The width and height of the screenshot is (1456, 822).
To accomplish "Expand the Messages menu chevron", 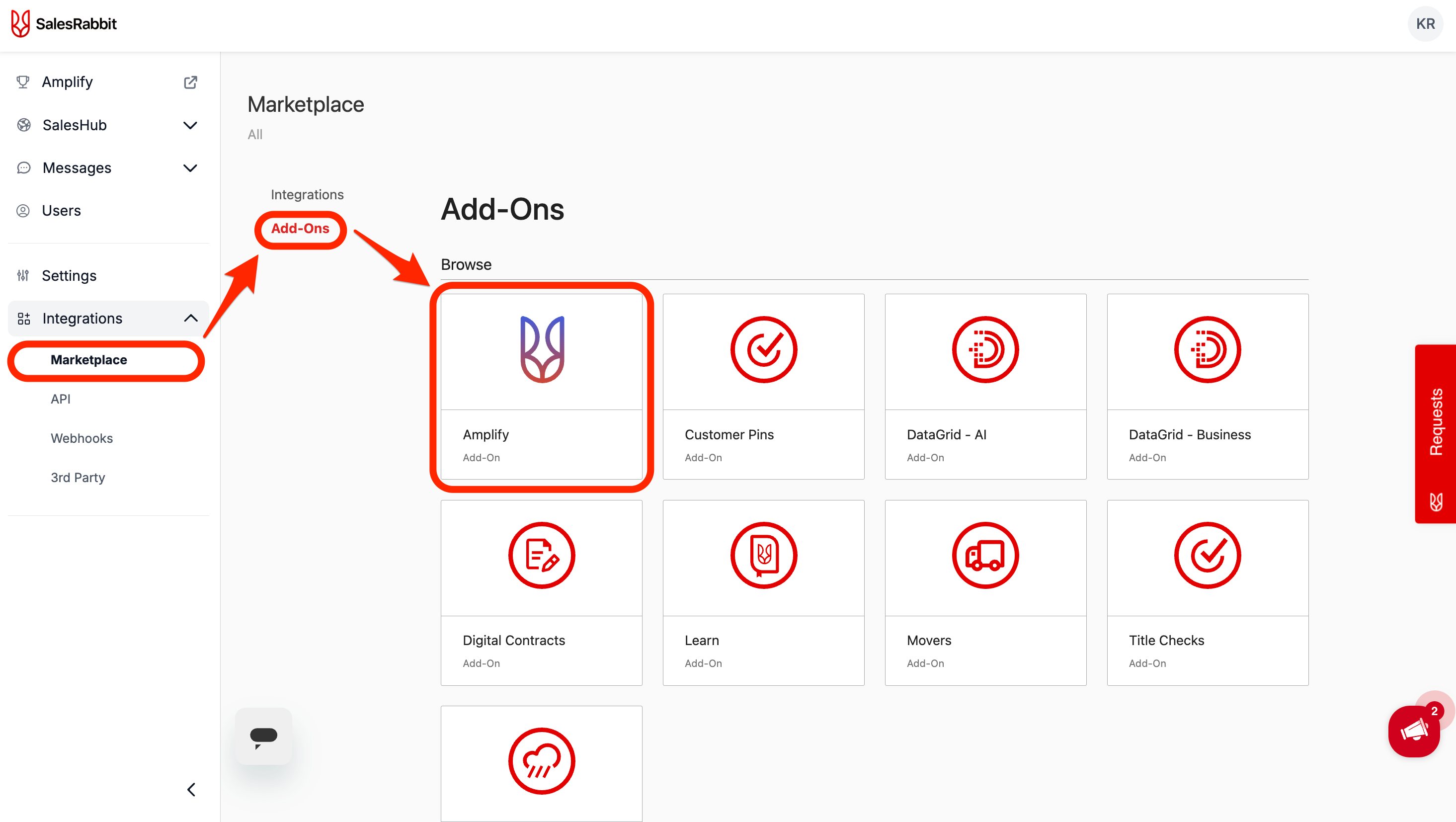I will point(190,168).
